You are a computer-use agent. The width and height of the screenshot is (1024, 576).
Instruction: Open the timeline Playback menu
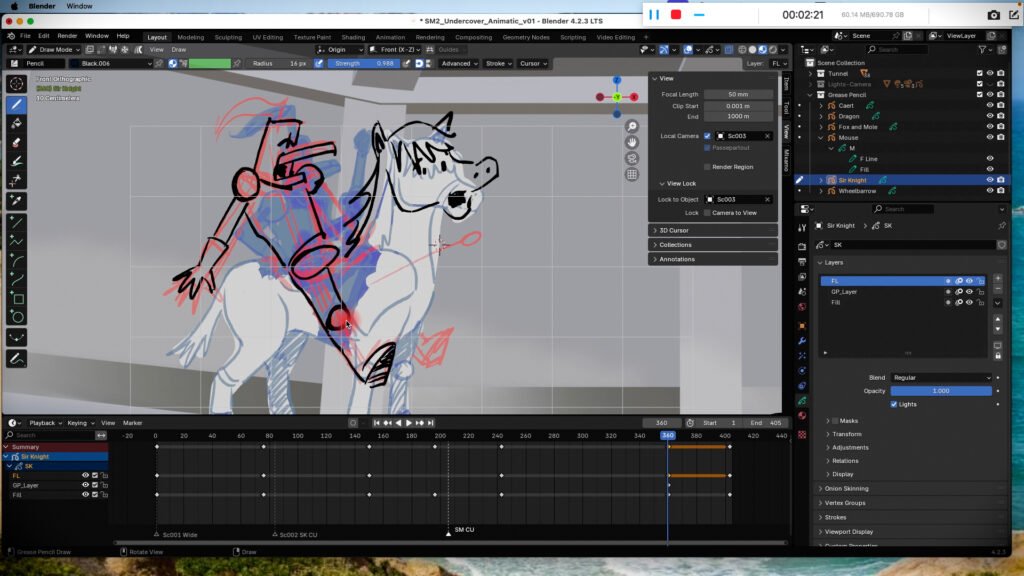(44, 423)
